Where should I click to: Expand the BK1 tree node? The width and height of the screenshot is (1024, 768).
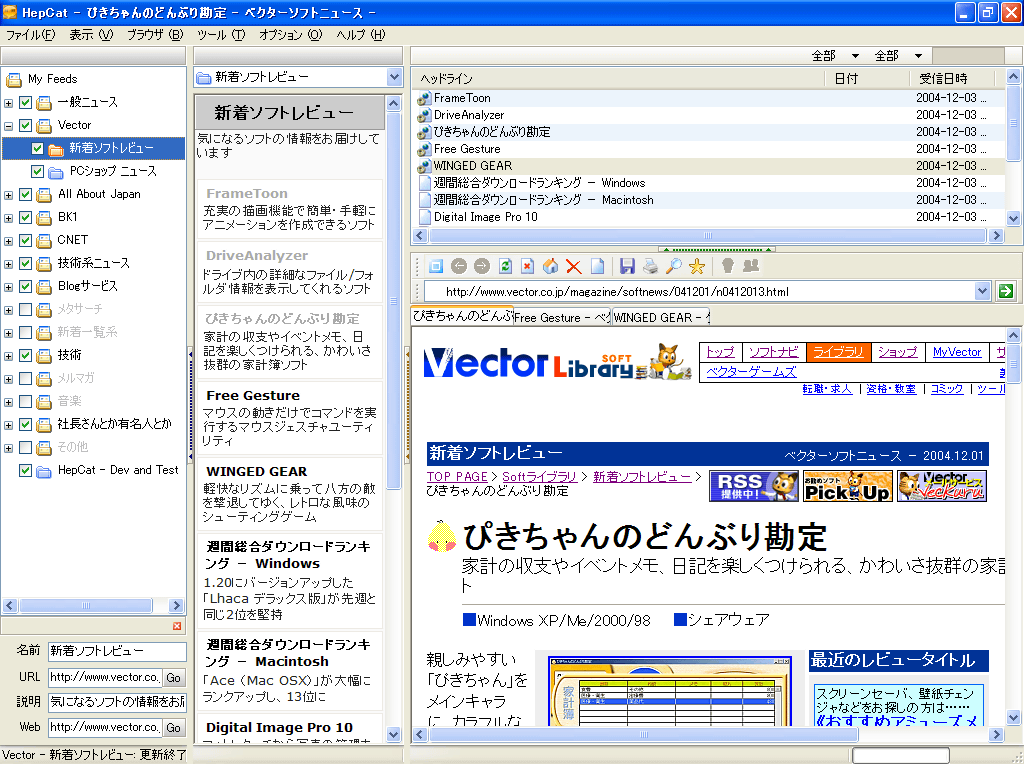point(8,218)
